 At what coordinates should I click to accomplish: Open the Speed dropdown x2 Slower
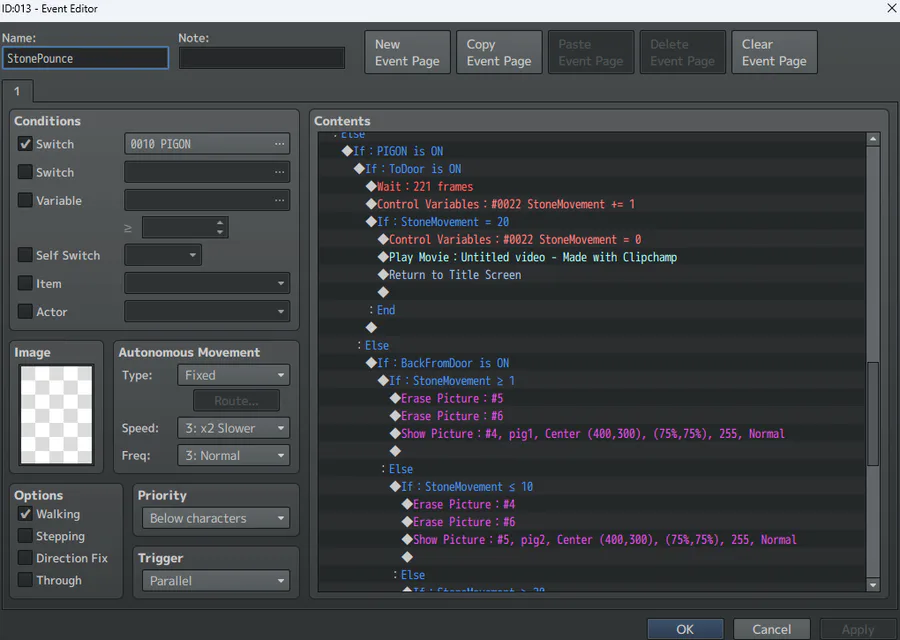[x=234, y=428]
